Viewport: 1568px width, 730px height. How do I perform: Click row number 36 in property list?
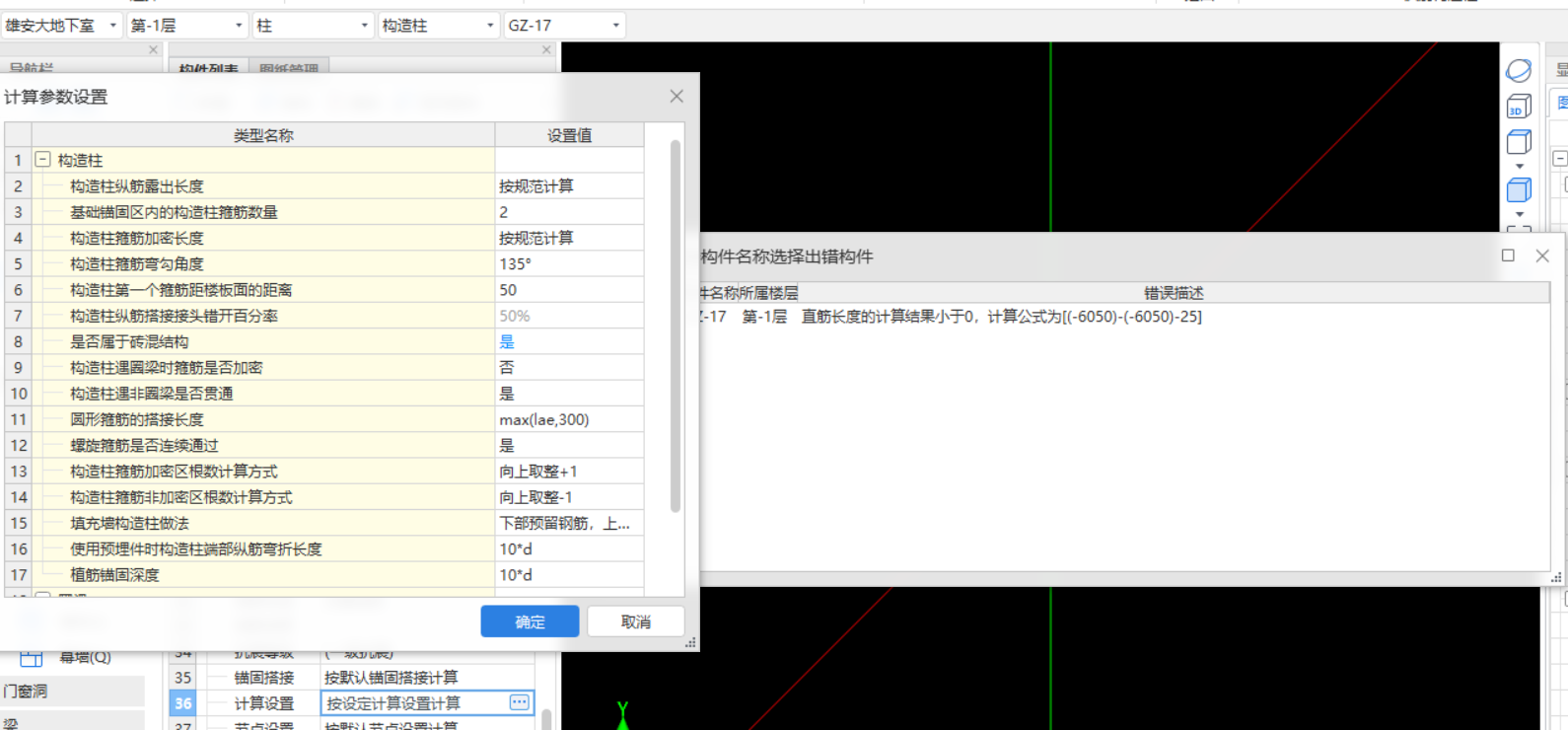tap(183, 703)
